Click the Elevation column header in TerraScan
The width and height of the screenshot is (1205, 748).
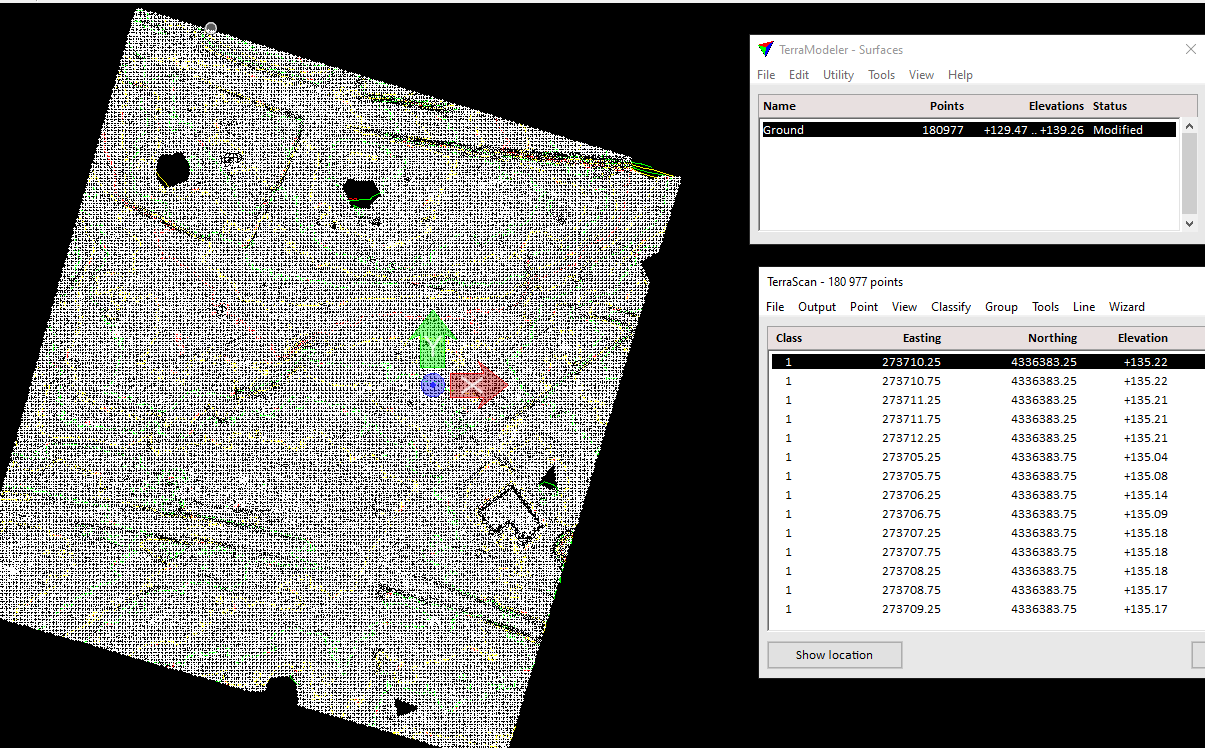pos(1142,338)
